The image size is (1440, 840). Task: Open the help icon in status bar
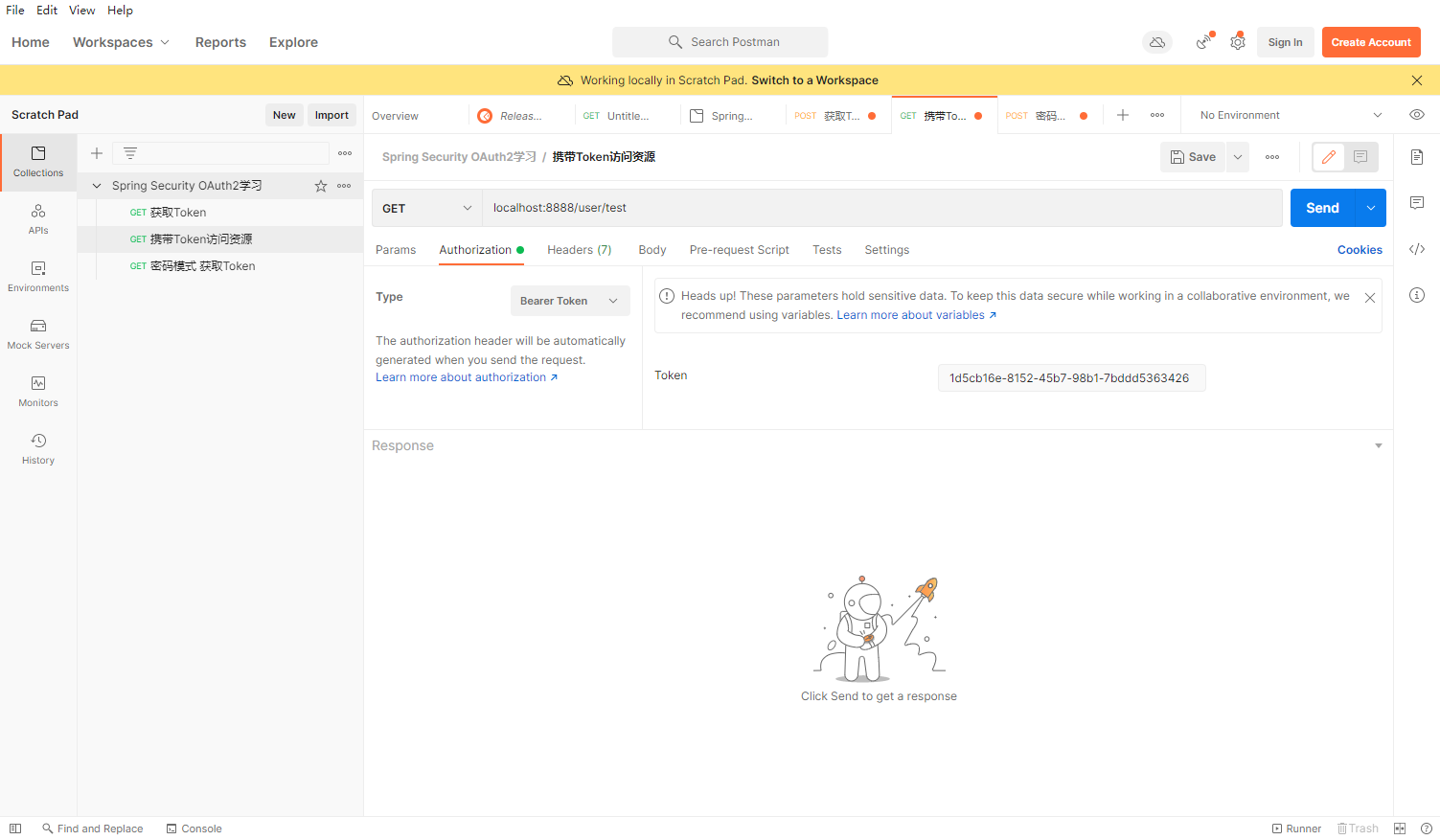pos(1427,829)
